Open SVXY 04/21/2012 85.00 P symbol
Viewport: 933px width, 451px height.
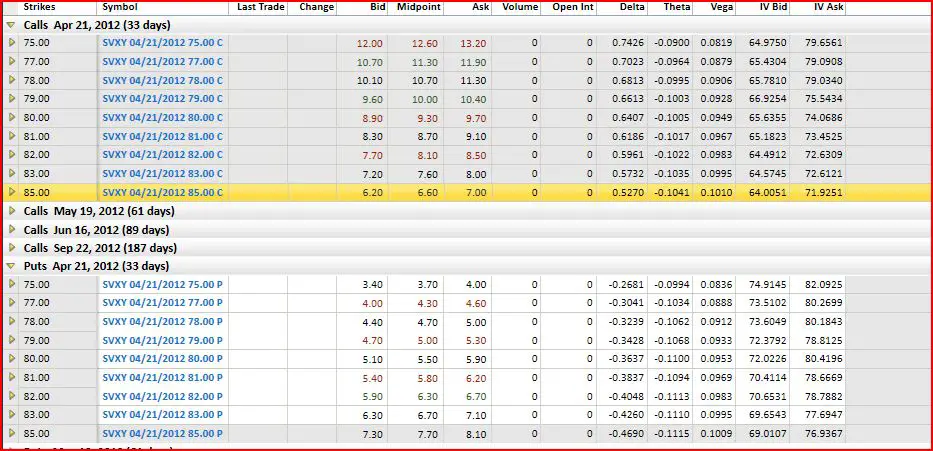[162, 434]
